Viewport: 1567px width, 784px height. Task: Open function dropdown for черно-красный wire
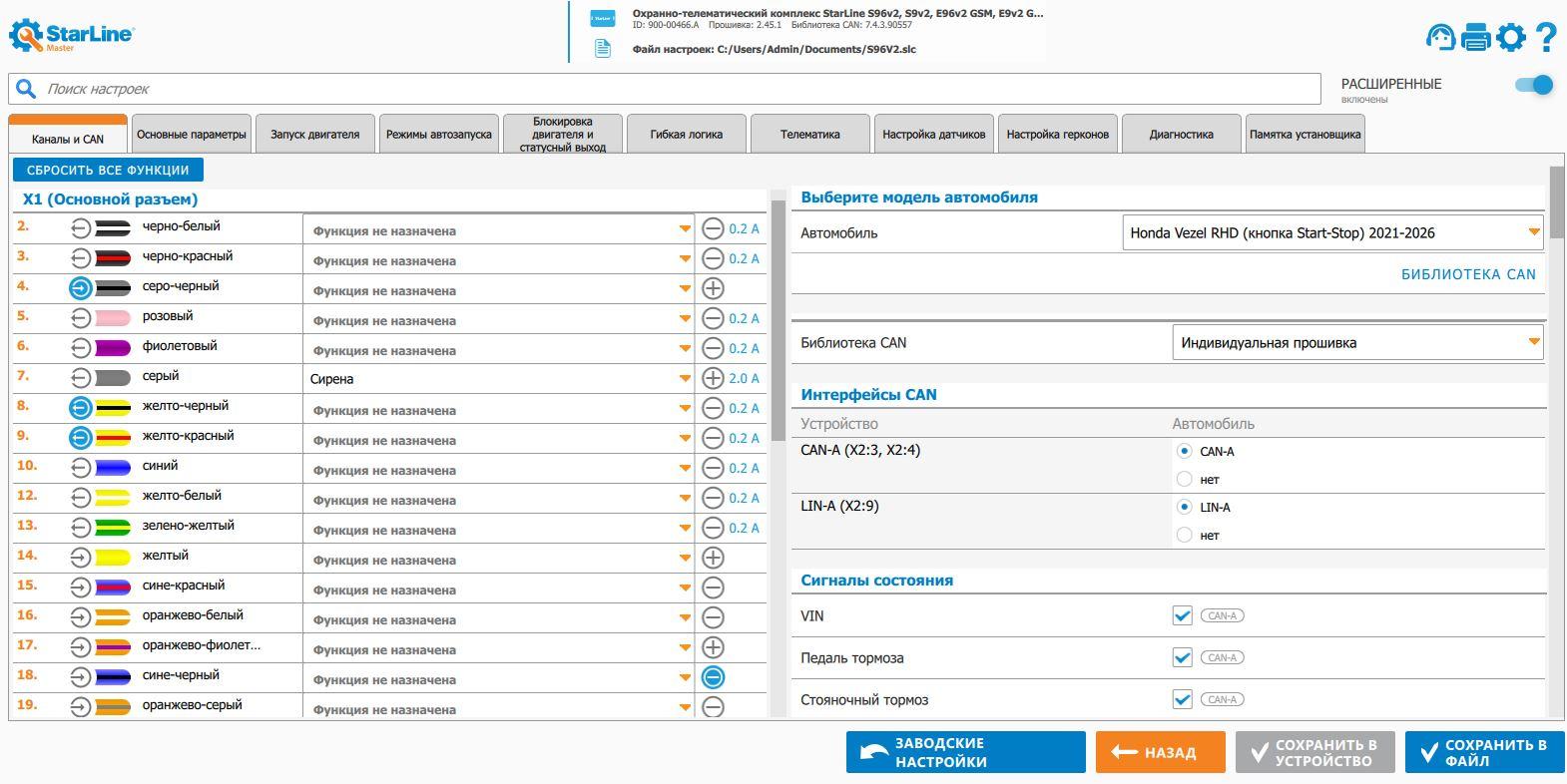point(499,259)
